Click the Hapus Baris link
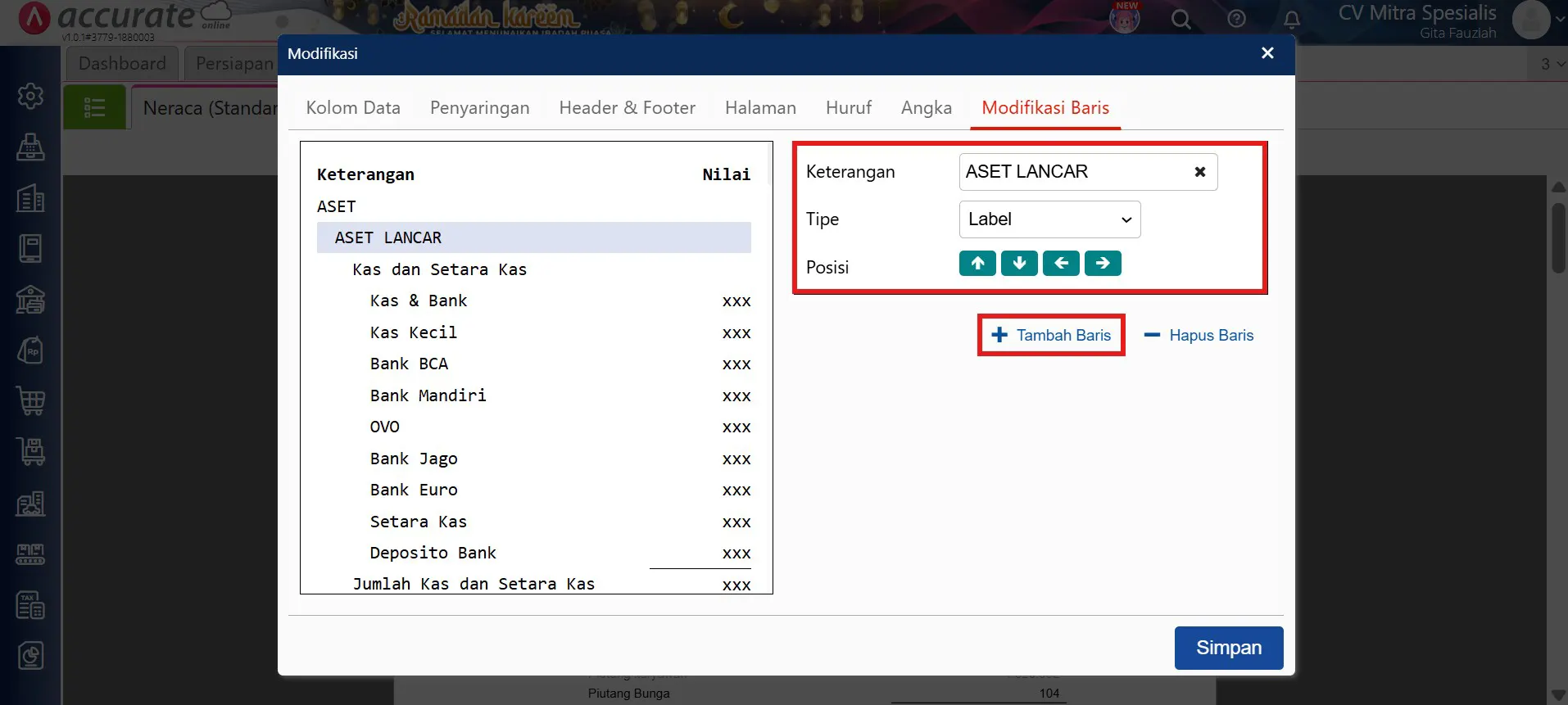Image resolution: width=1568 pixels, height=705 pixels. coord(1199,335)
